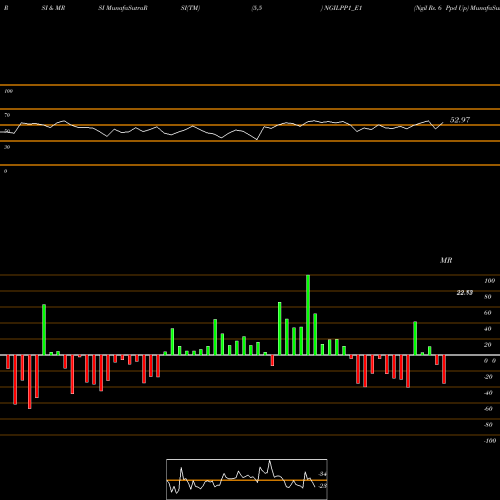The width and height of the screenshot is (500, 500).
Task: Click the MRSI value 22.53
Action: (x=465, y=293)
